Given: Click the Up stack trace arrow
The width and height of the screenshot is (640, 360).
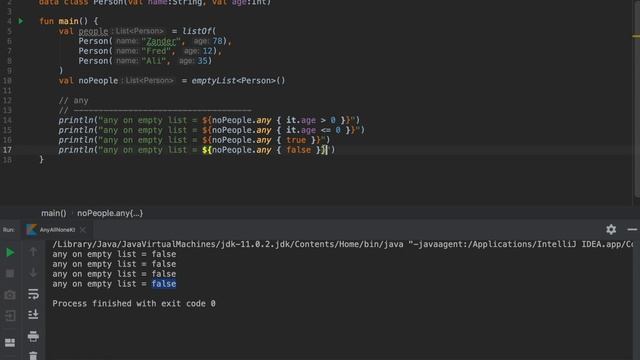Looking at the screenshot, I should [x=33, y=252].
